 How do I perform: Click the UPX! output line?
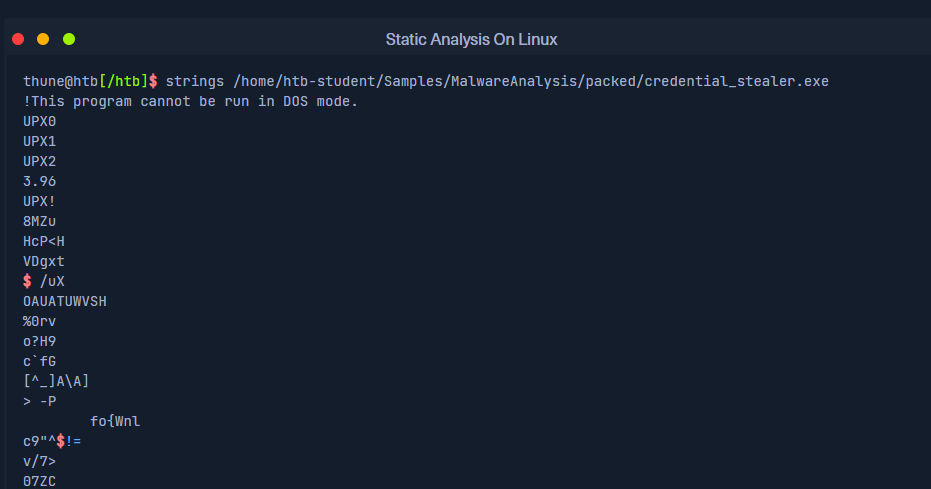point(40,201)
